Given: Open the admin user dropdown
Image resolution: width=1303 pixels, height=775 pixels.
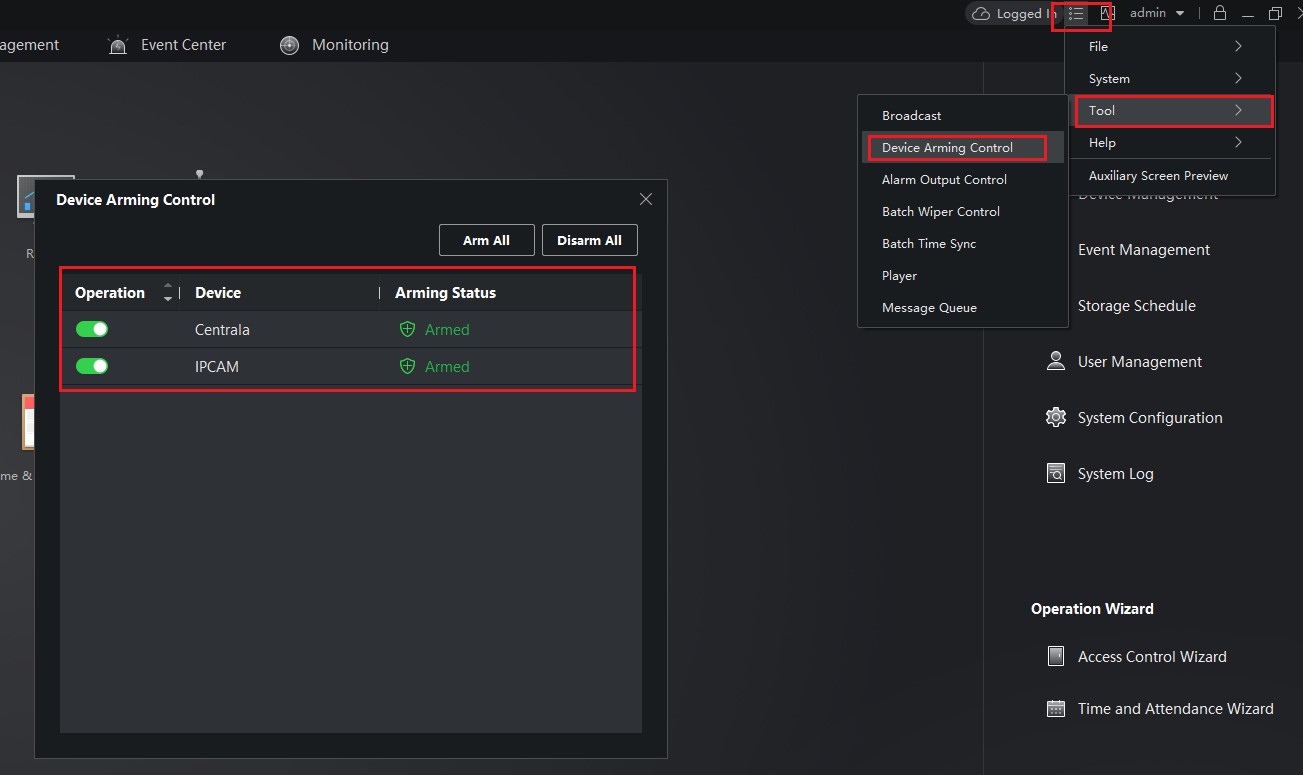Looking at the screenshot, I should (x=1157, y=14).
